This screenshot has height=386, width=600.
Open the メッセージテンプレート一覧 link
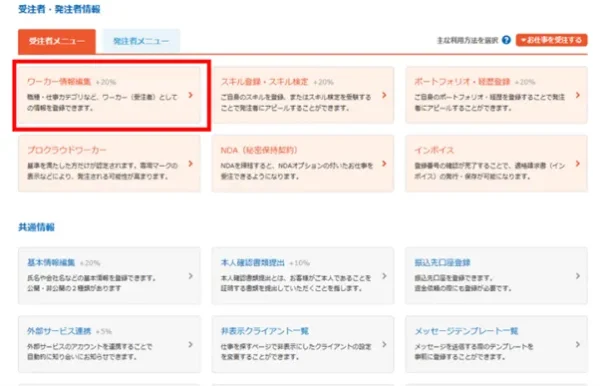[466, 331]
